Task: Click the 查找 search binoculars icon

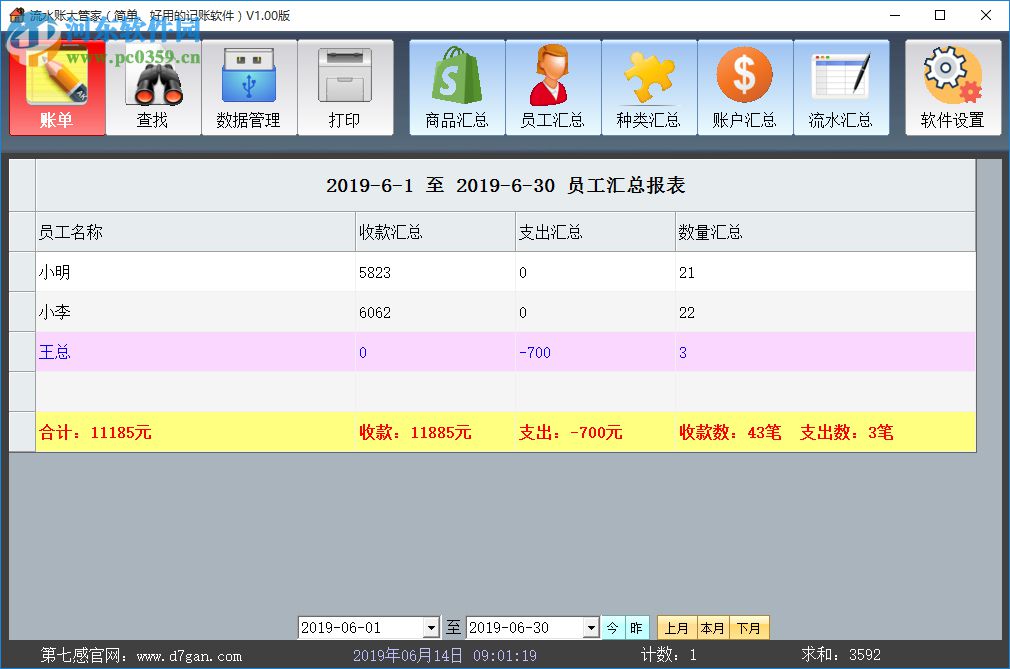Action: point(153,87)
